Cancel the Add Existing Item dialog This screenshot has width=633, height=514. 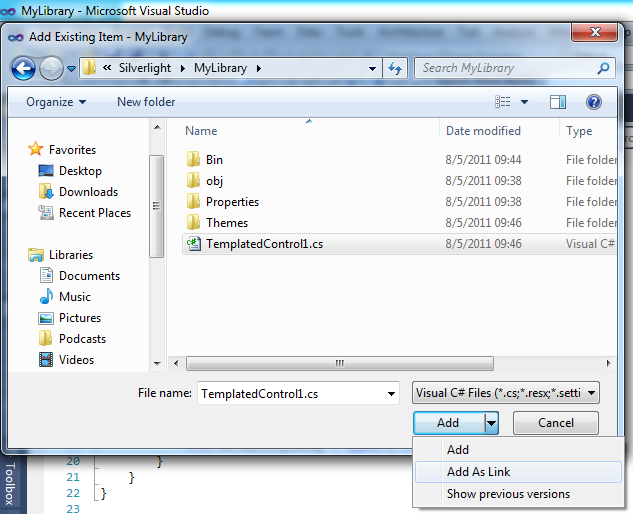tap(556, 423)
